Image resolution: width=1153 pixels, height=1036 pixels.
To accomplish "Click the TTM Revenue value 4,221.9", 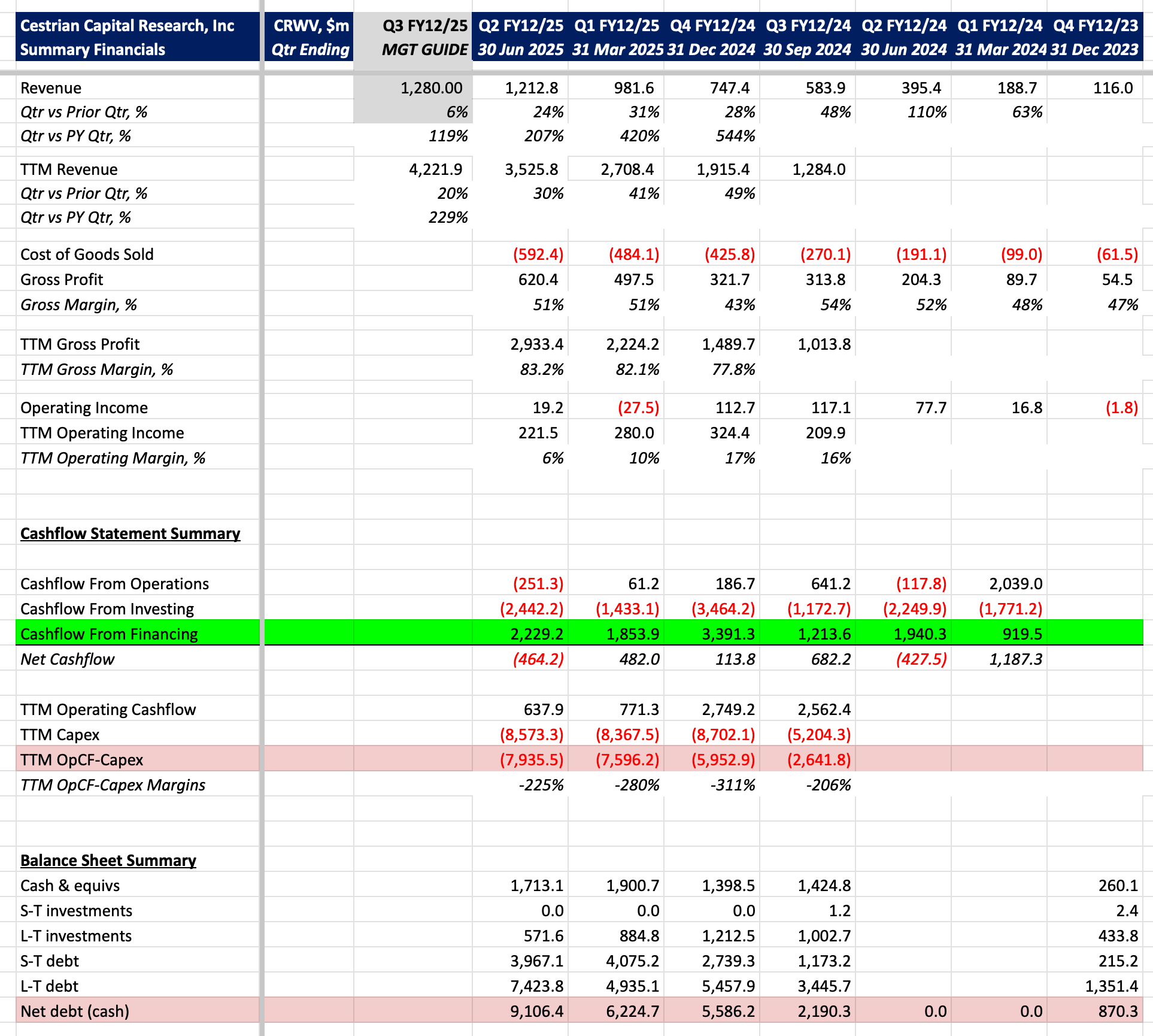I will tap(435, 169).
